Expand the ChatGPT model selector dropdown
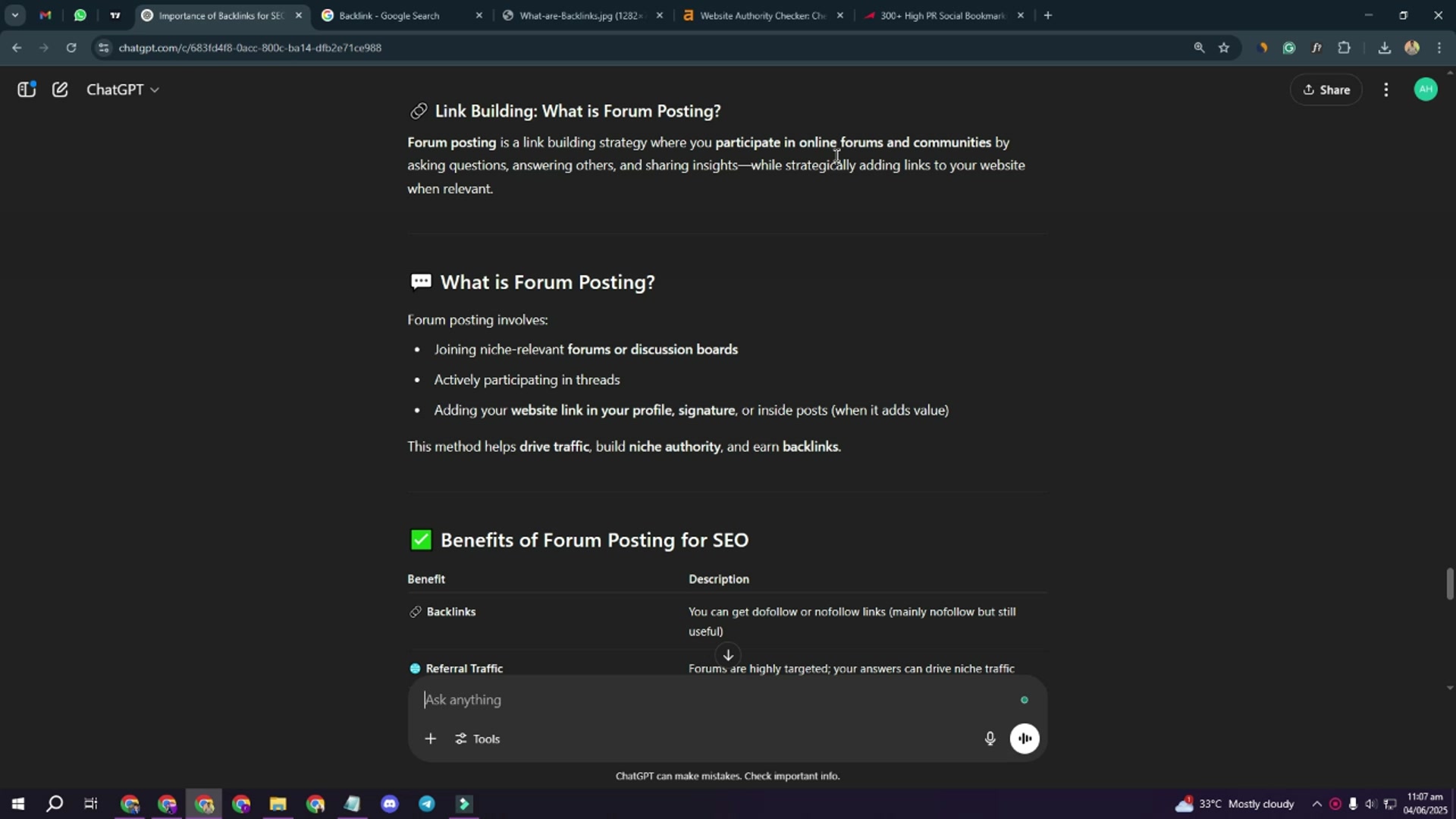 point(122,89)
